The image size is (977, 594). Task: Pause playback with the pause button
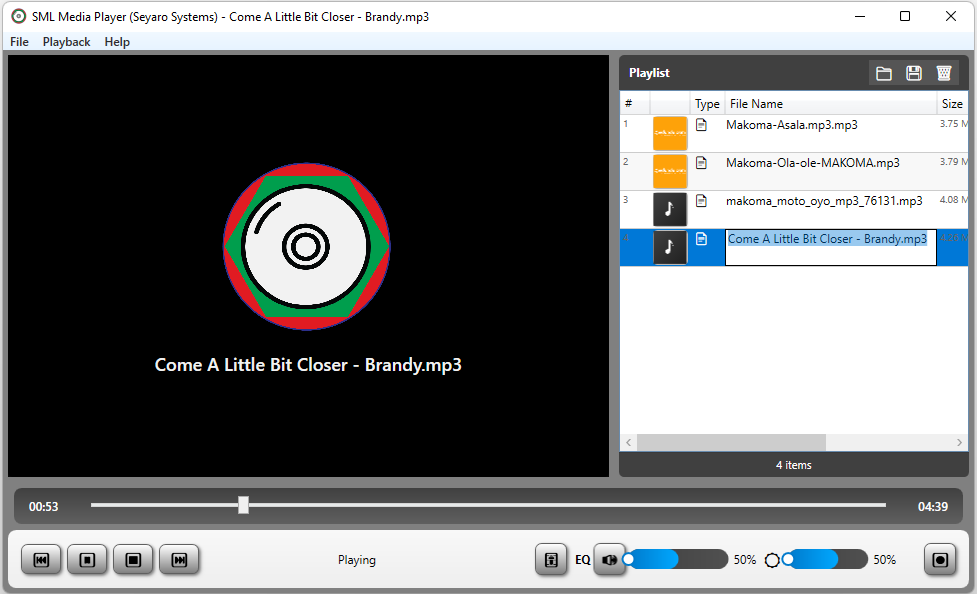(x=87, y=559)
